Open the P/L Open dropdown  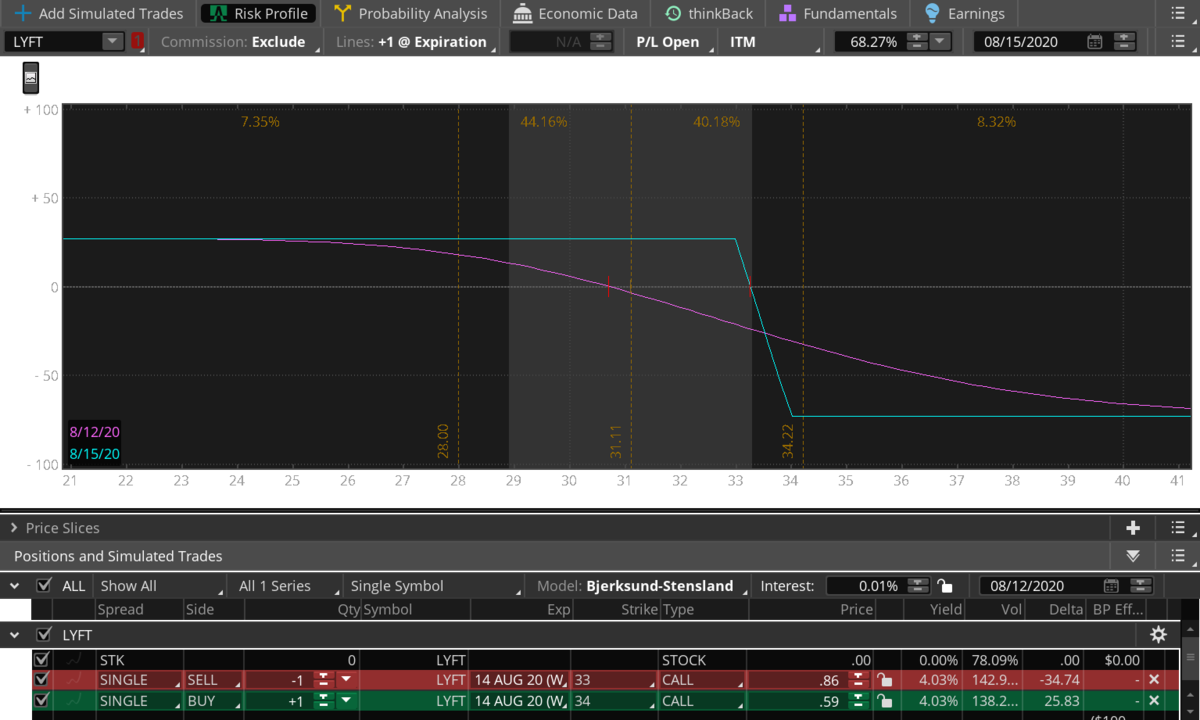(673, 42)
